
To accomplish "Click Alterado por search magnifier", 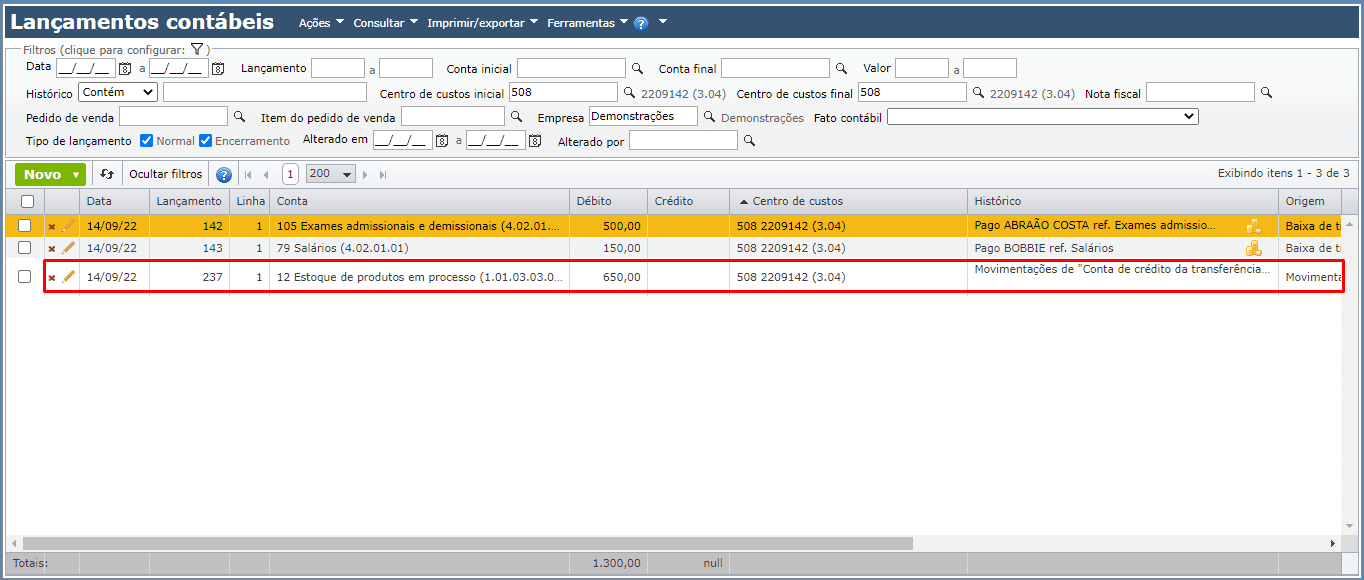I will 749,141.
